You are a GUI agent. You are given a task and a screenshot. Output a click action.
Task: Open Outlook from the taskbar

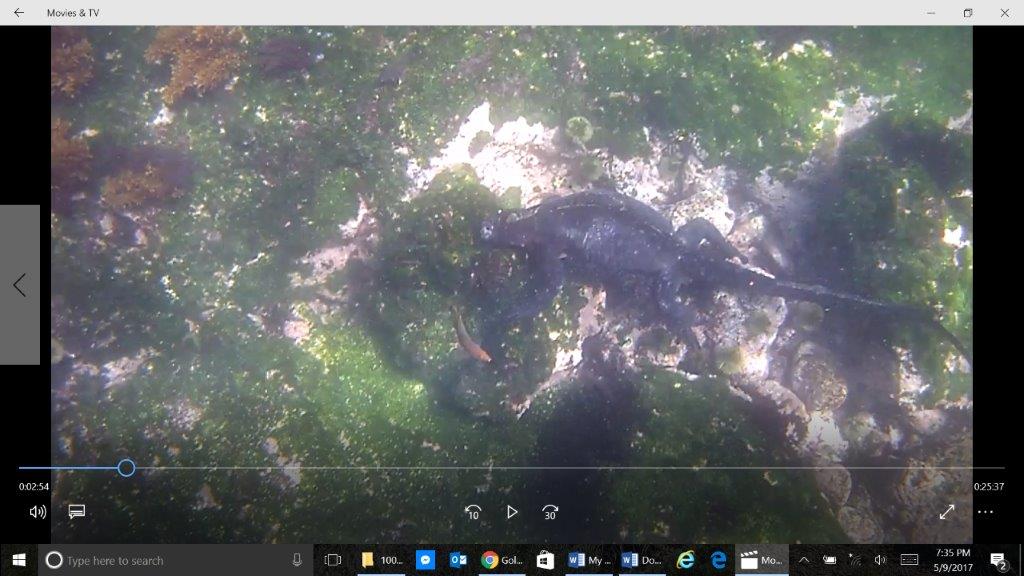coord(458,560)
